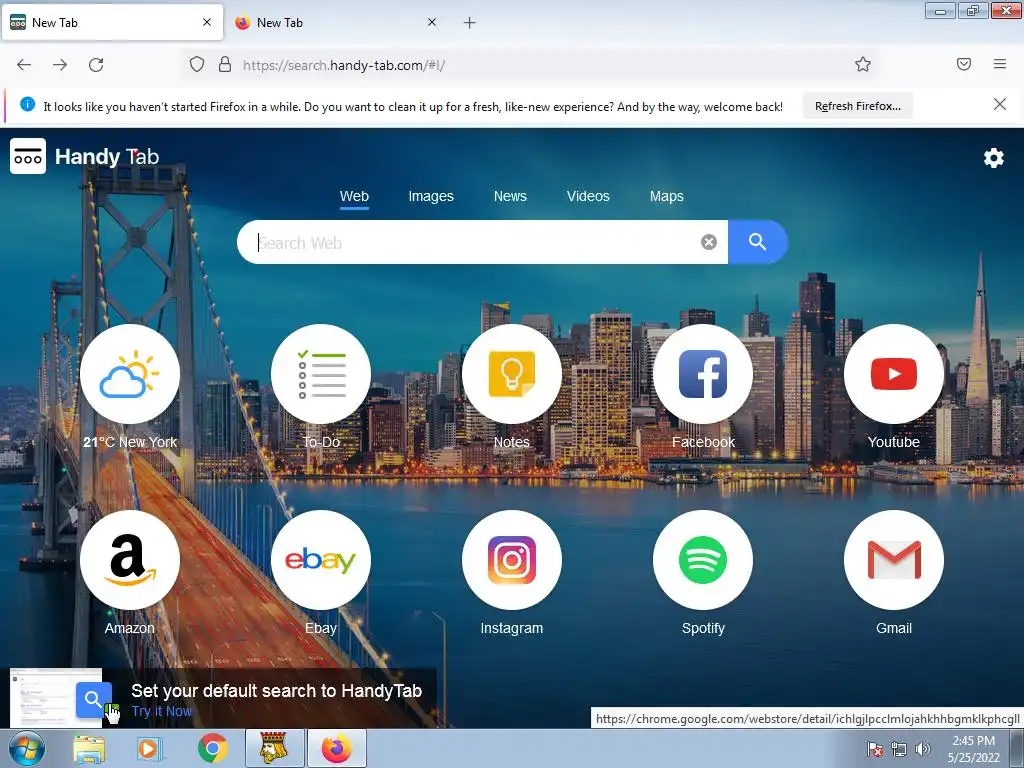Click the blue search magnifier button
Image resolution: width=1024 pixels, height=768 pixels.
pyautogui.click(x=758, y=242)
